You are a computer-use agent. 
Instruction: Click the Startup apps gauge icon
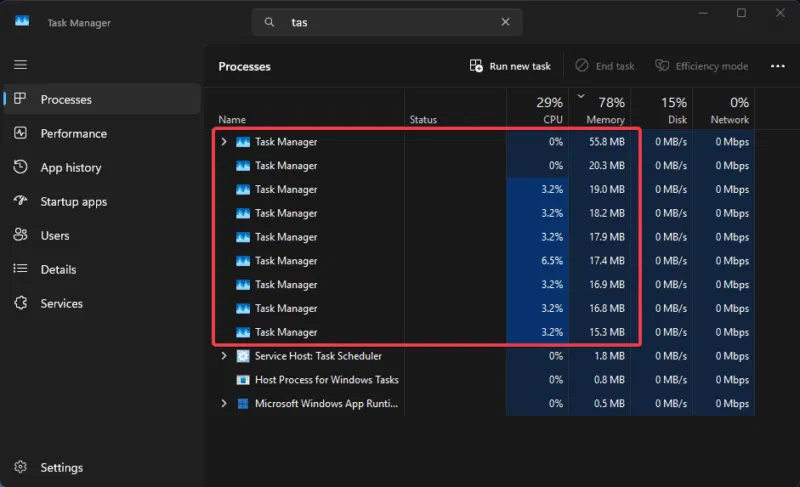[20, 200]
